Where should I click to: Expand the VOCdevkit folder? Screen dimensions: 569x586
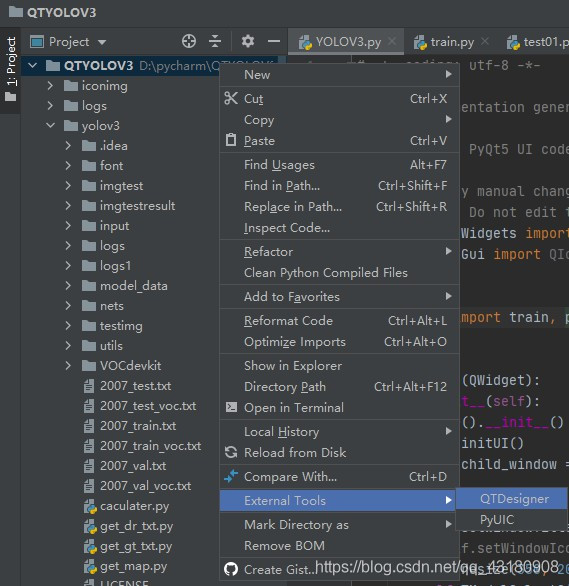tap(68, 366)
